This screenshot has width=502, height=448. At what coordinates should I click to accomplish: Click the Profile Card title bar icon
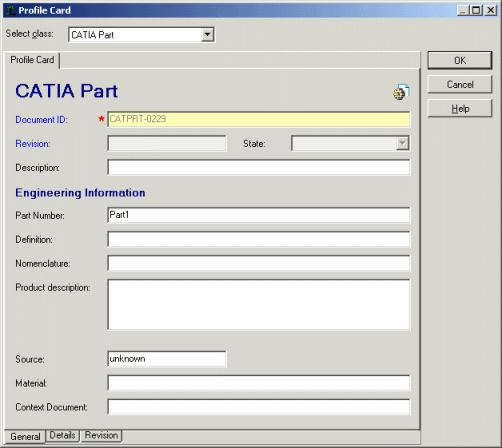pyautogui.click(x=11, y=10)
